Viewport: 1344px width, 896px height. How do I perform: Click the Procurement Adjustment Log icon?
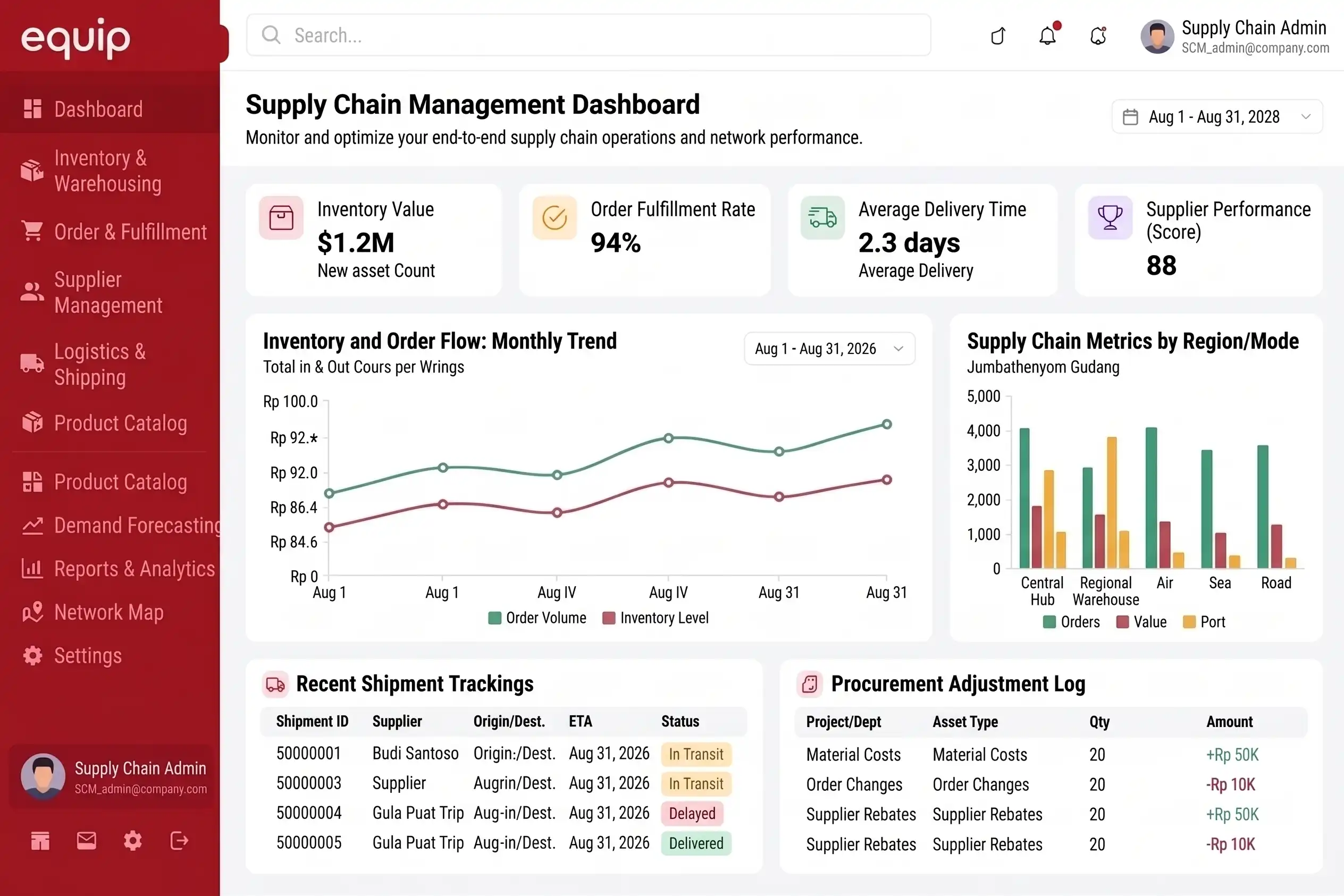[x=810, y=684]
